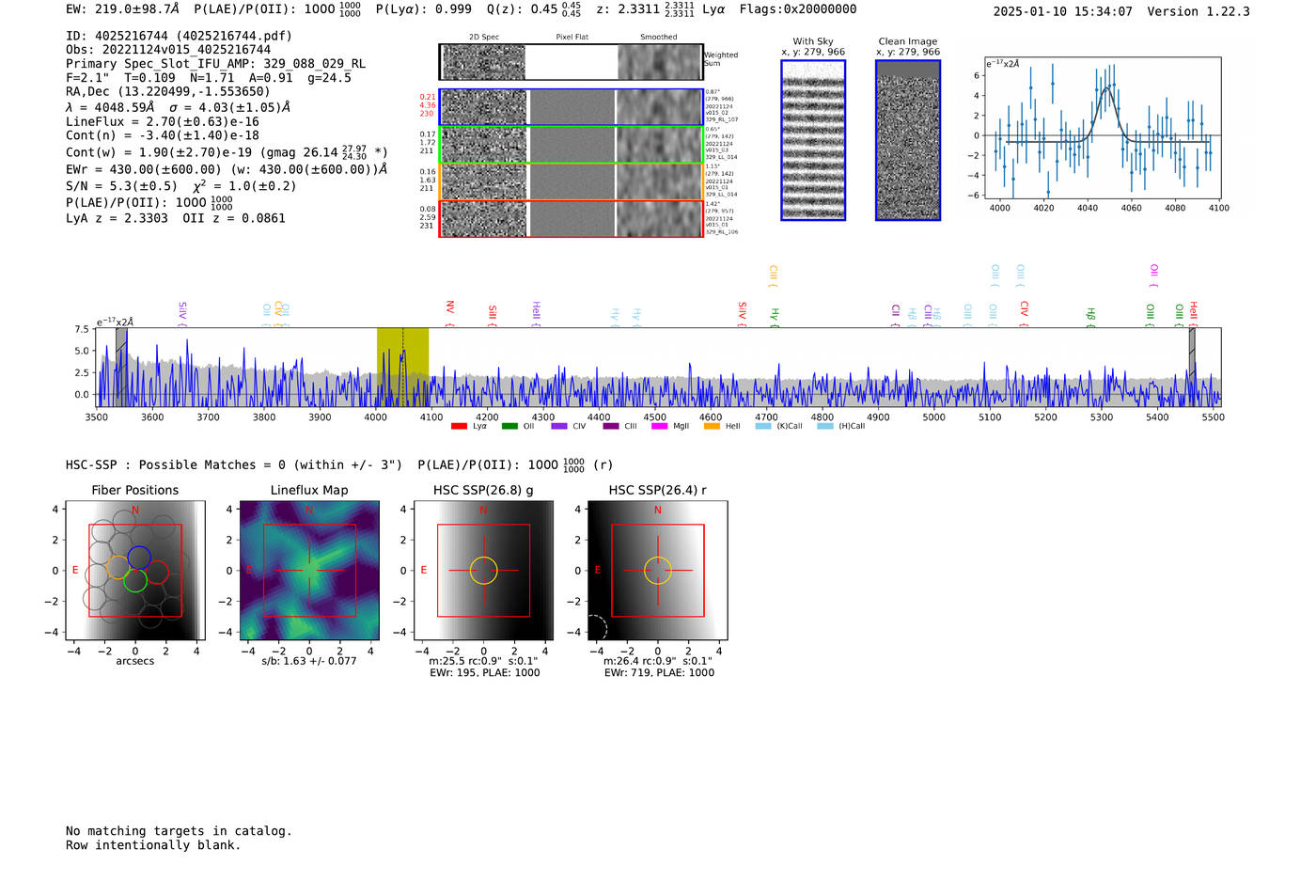Click the Weighted Sum 2D spectrum row
Image resolution: width=1316 pixels, height=896 pixels.
click(571, 62)
